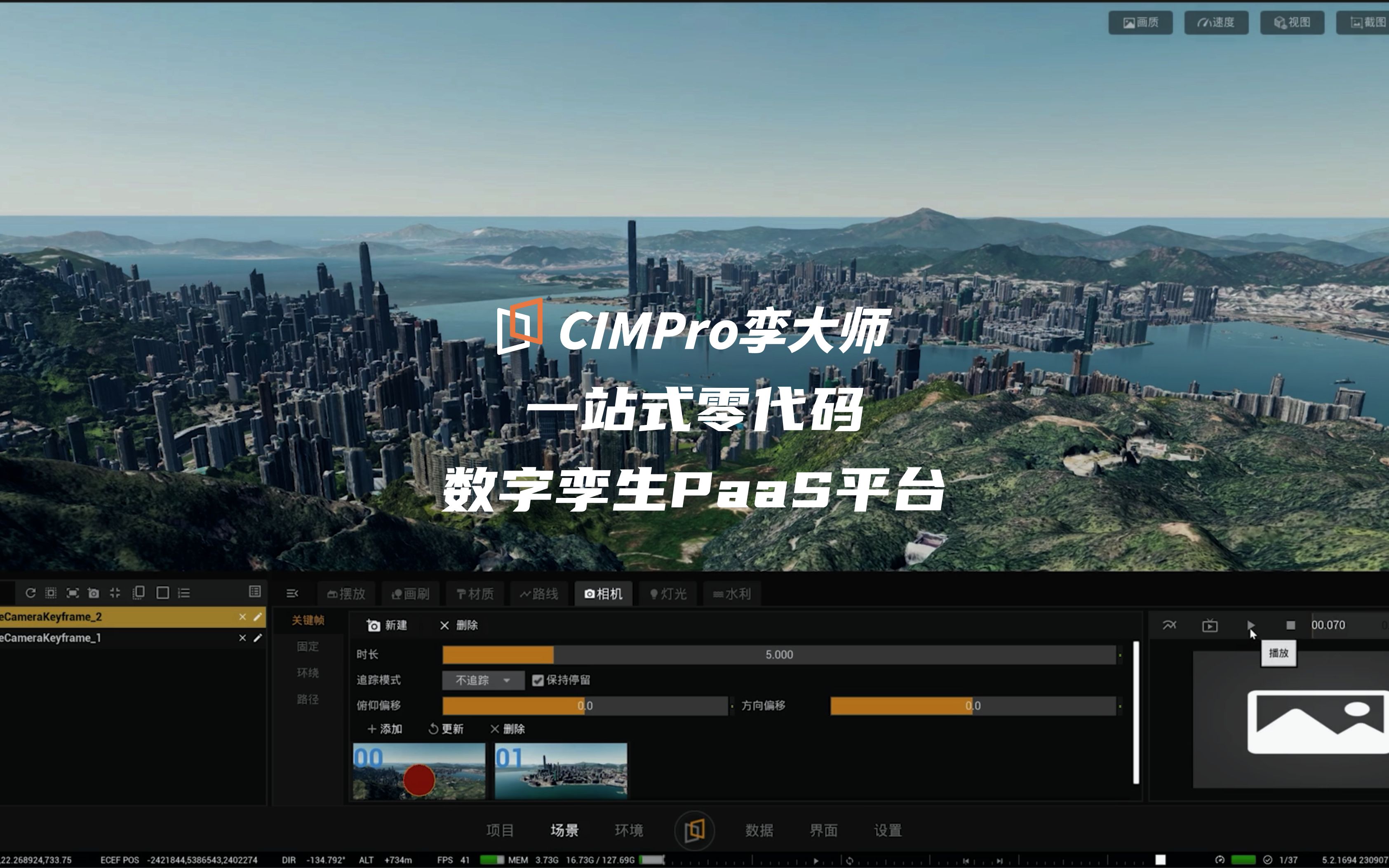Viewport: 1389px width, 868px height.
Task: Click the 播放 play button in the preview toolbar
Action: pyautogui.click(x=1250, y=626)
